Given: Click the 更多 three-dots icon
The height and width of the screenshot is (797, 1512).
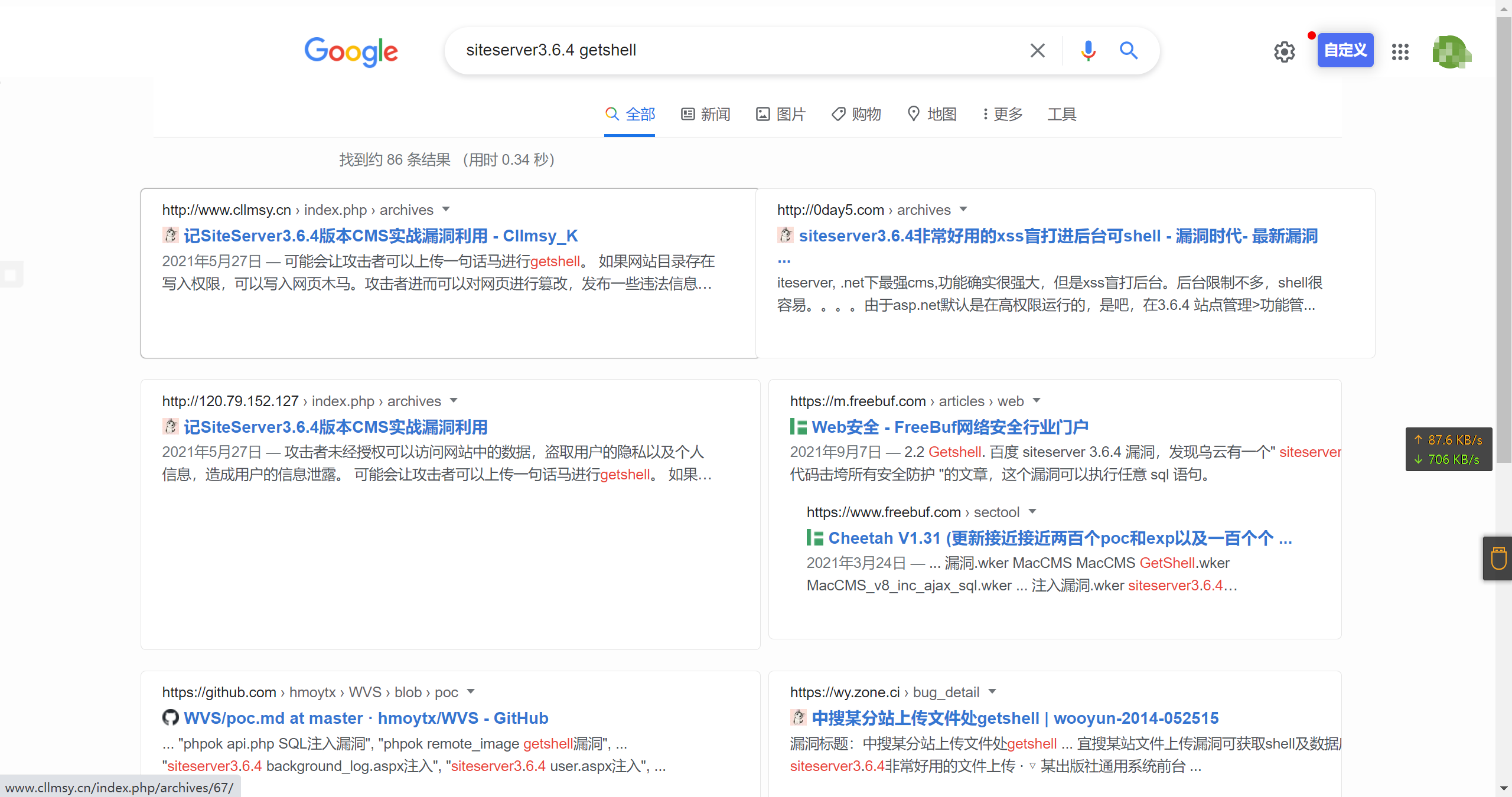Looking at the screenshot, I should click(x=985, y=114).
